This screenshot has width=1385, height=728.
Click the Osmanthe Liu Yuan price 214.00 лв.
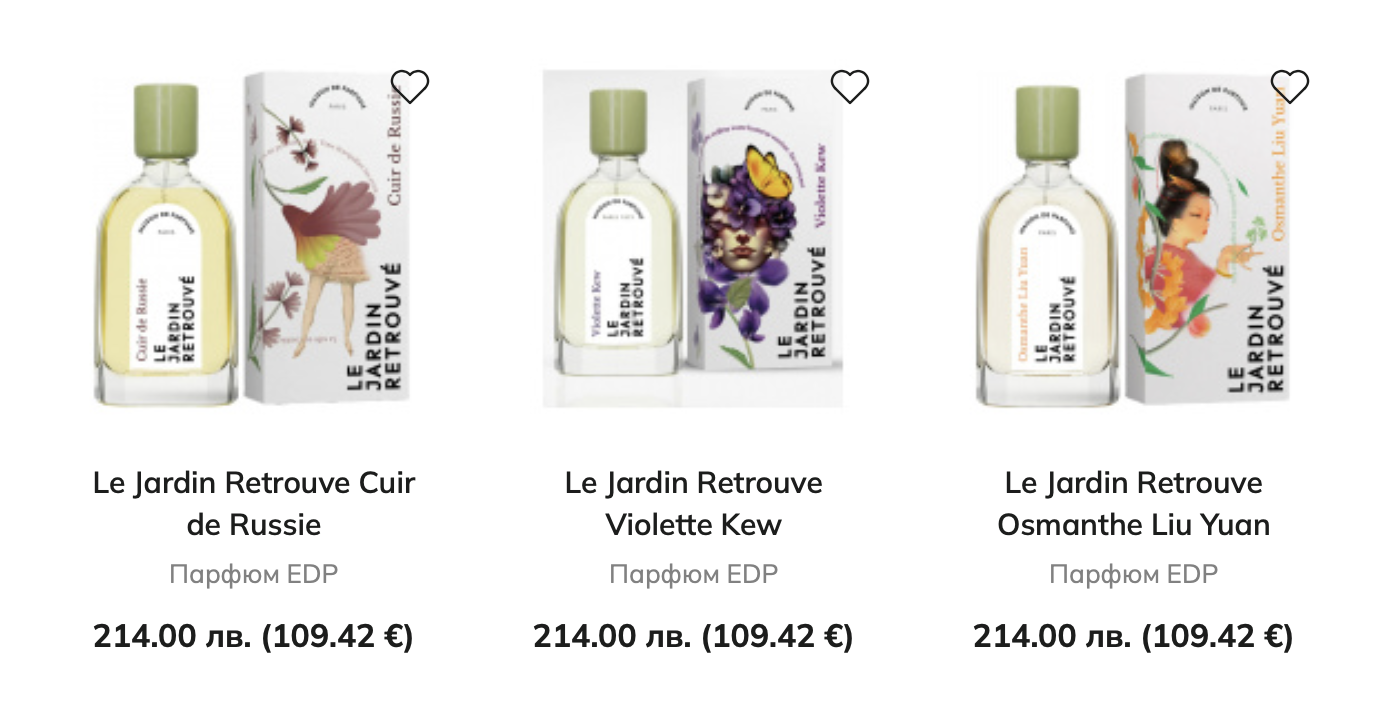point(1052,636)
